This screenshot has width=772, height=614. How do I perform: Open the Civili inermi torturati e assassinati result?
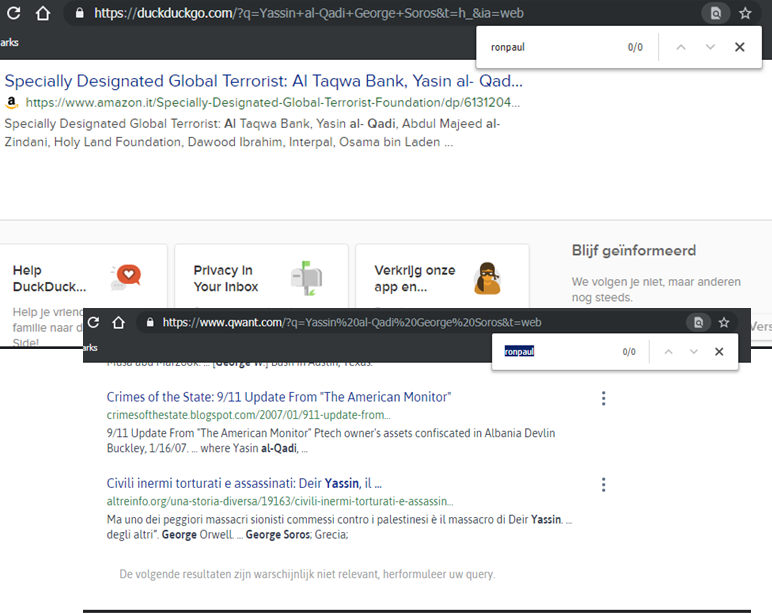(244, 483)
